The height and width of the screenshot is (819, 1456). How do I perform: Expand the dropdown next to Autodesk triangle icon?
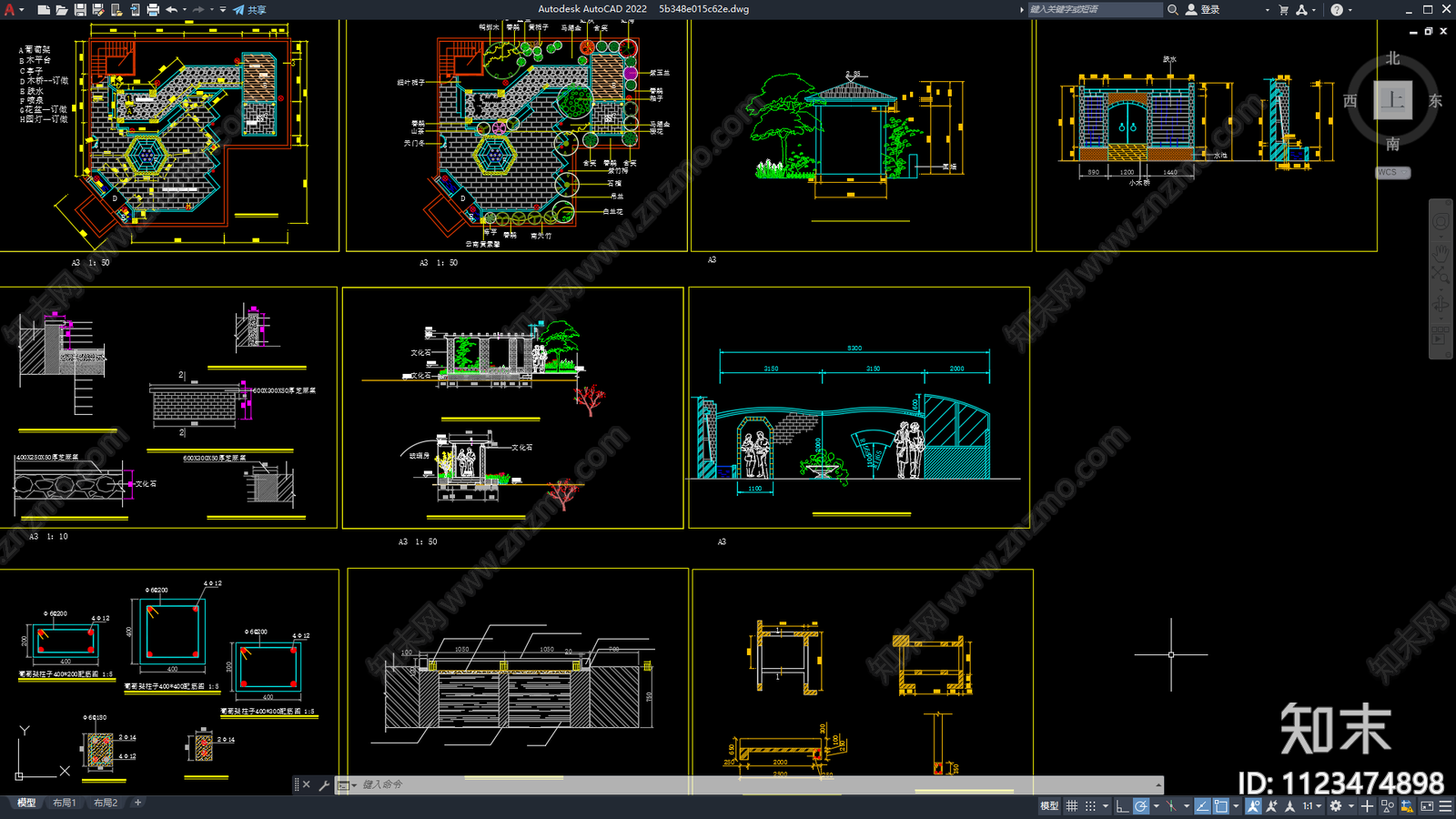point(1314,10)
